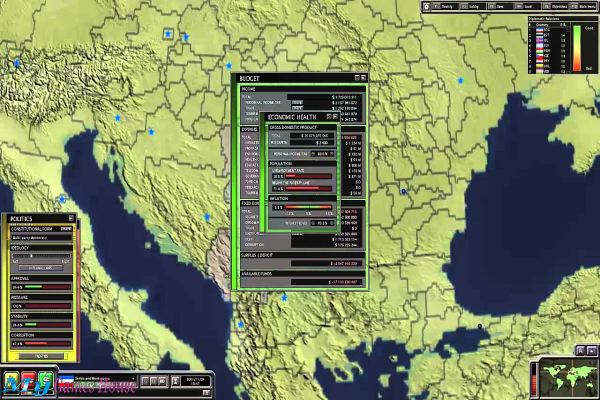Click Economic Health left title button
This screenshot has width=600, height=400.
(x=329, y=116)
